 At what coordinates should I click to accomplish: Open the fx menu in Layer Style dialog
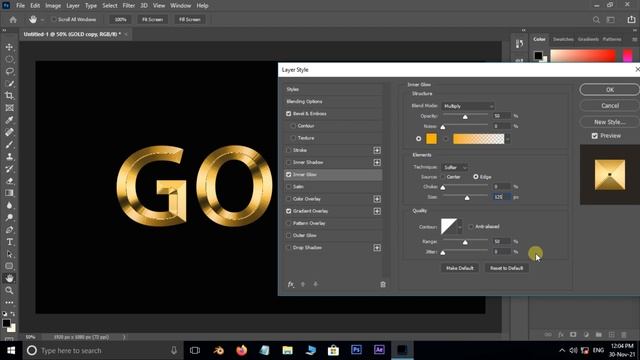pos(291,284)
